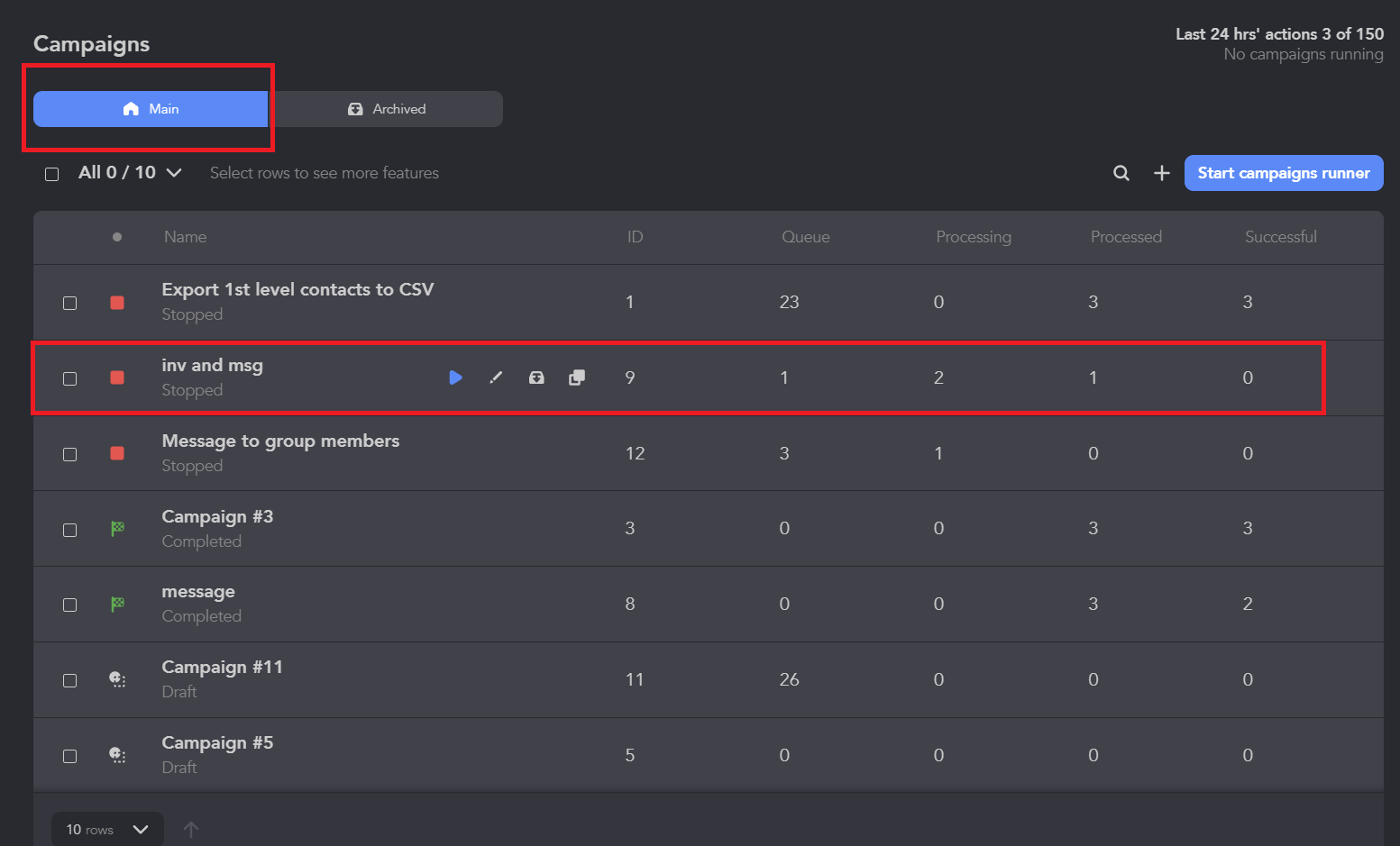Check the Message to group members checkbox
1400x846 pixels.
point(70,454)
